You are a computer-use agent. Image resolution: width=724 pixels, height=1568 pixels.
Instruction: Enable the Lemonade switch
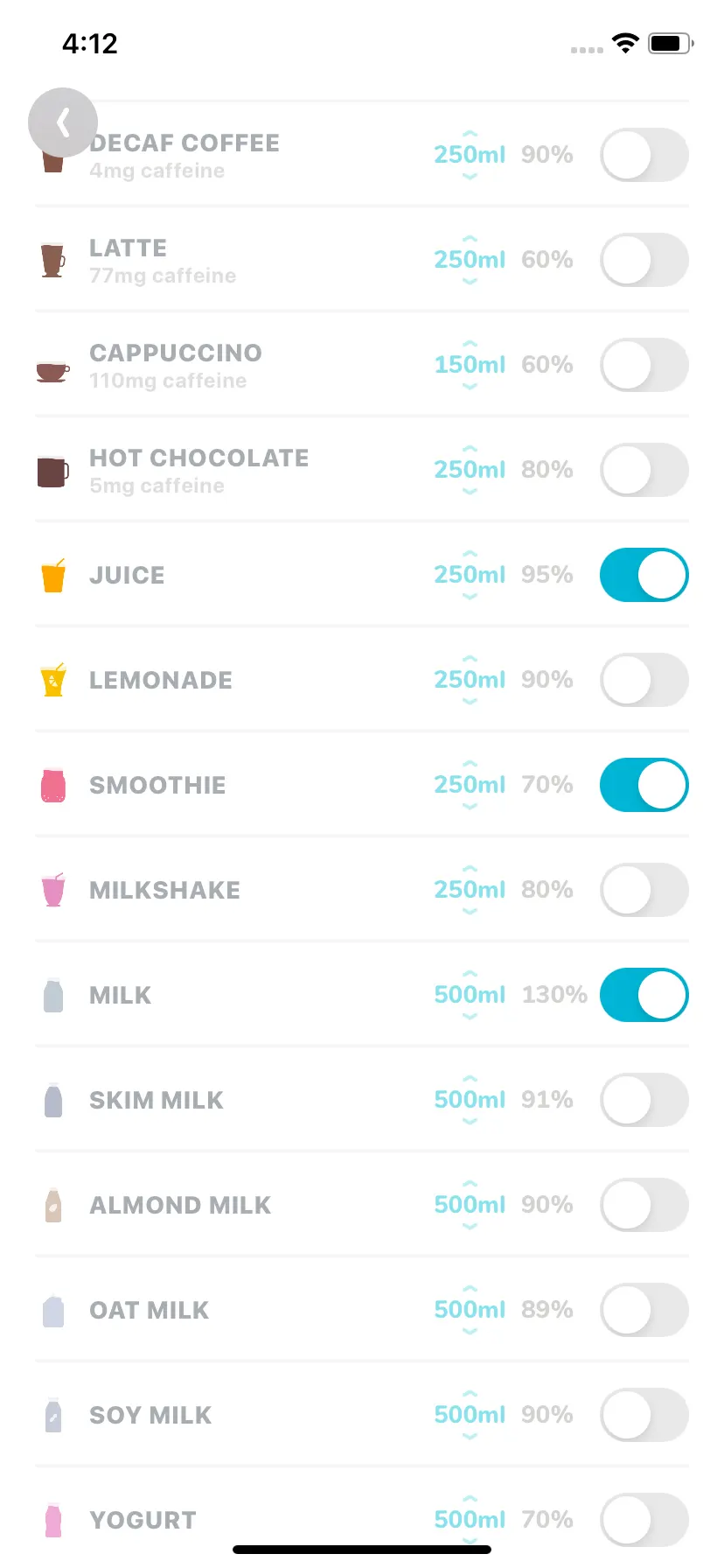pos(644,680)
